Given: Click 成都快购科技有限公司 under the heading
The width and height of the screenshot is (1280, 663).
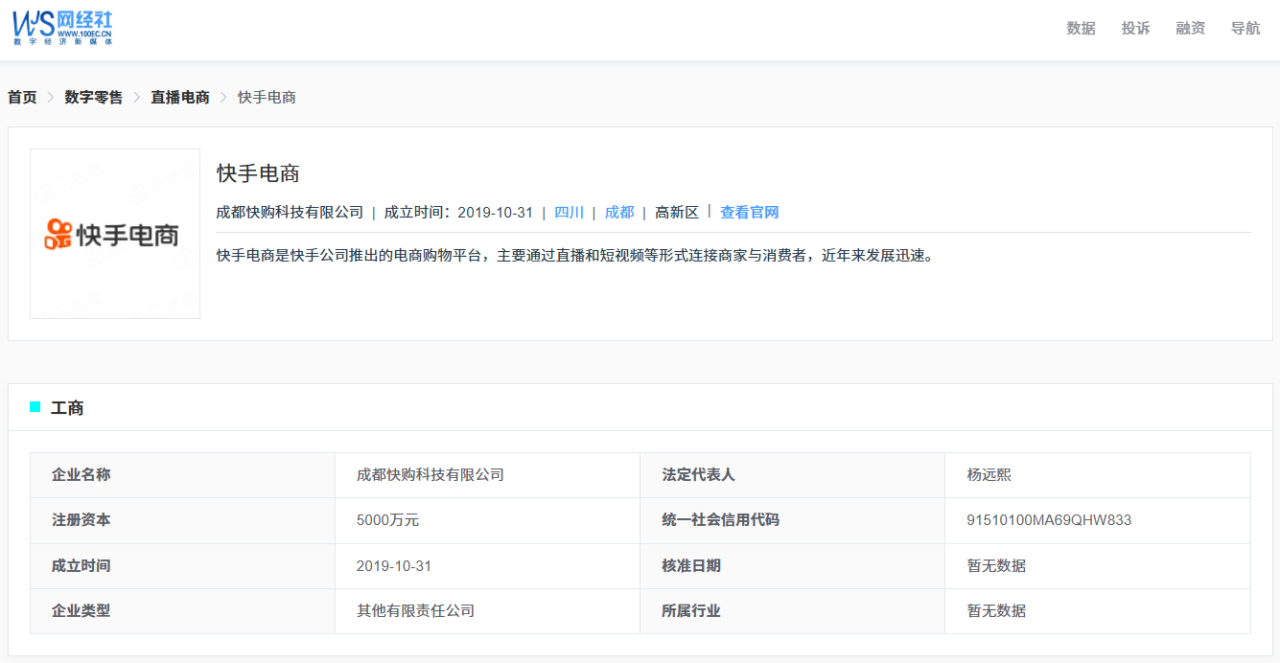Looking at the screenshot, I should (290, 212).
